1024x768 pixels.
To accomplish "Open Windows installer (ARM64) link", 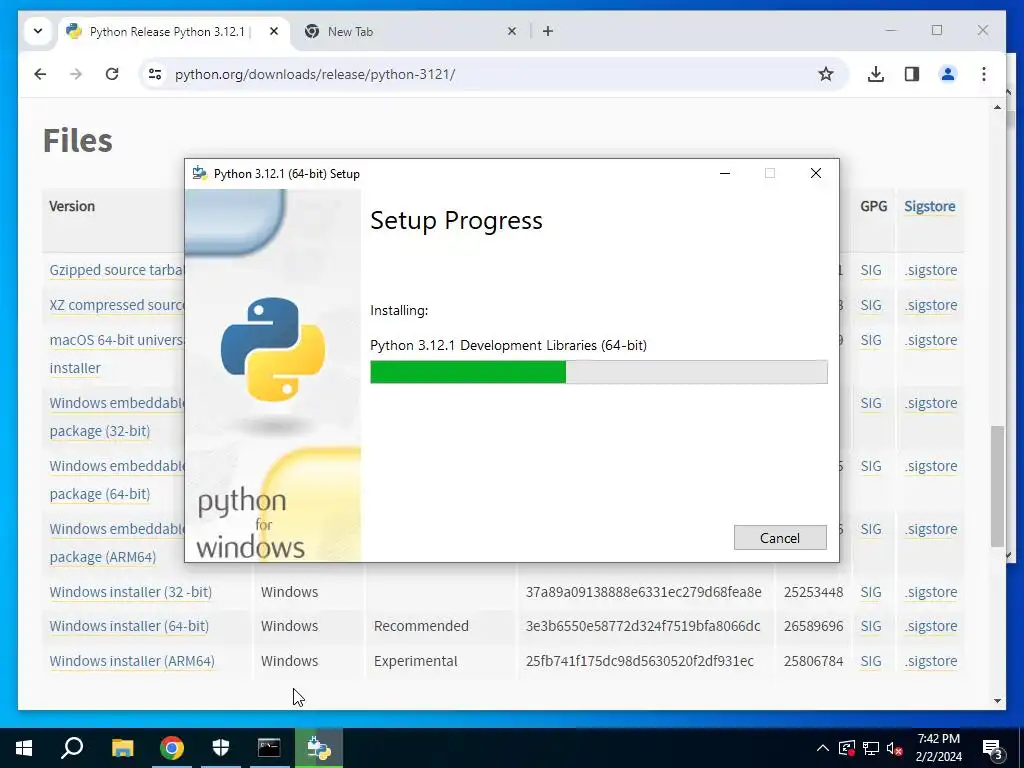I will 132,661.
